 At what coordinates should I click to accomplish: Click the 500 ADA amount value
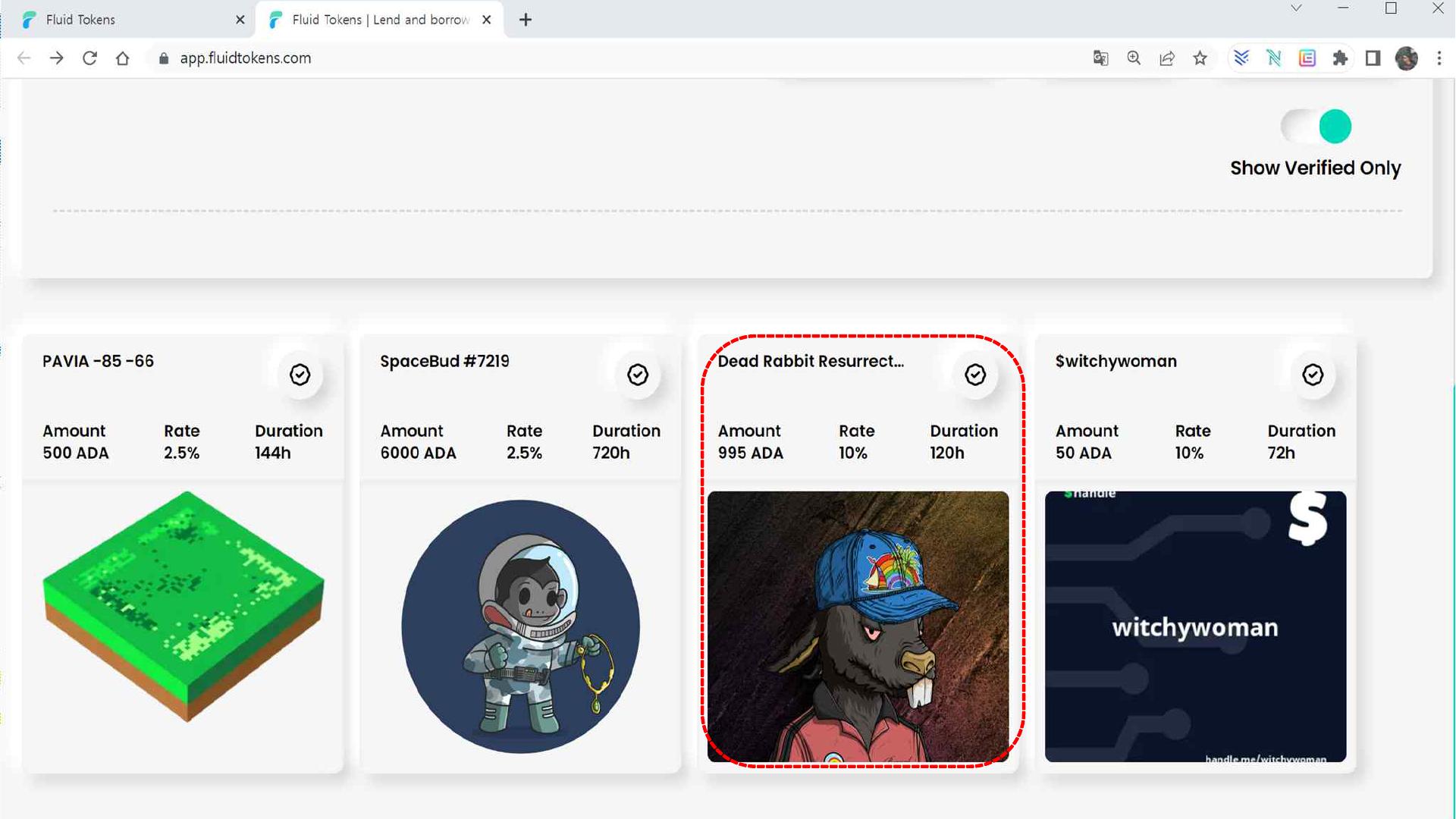tap(76, 453)
